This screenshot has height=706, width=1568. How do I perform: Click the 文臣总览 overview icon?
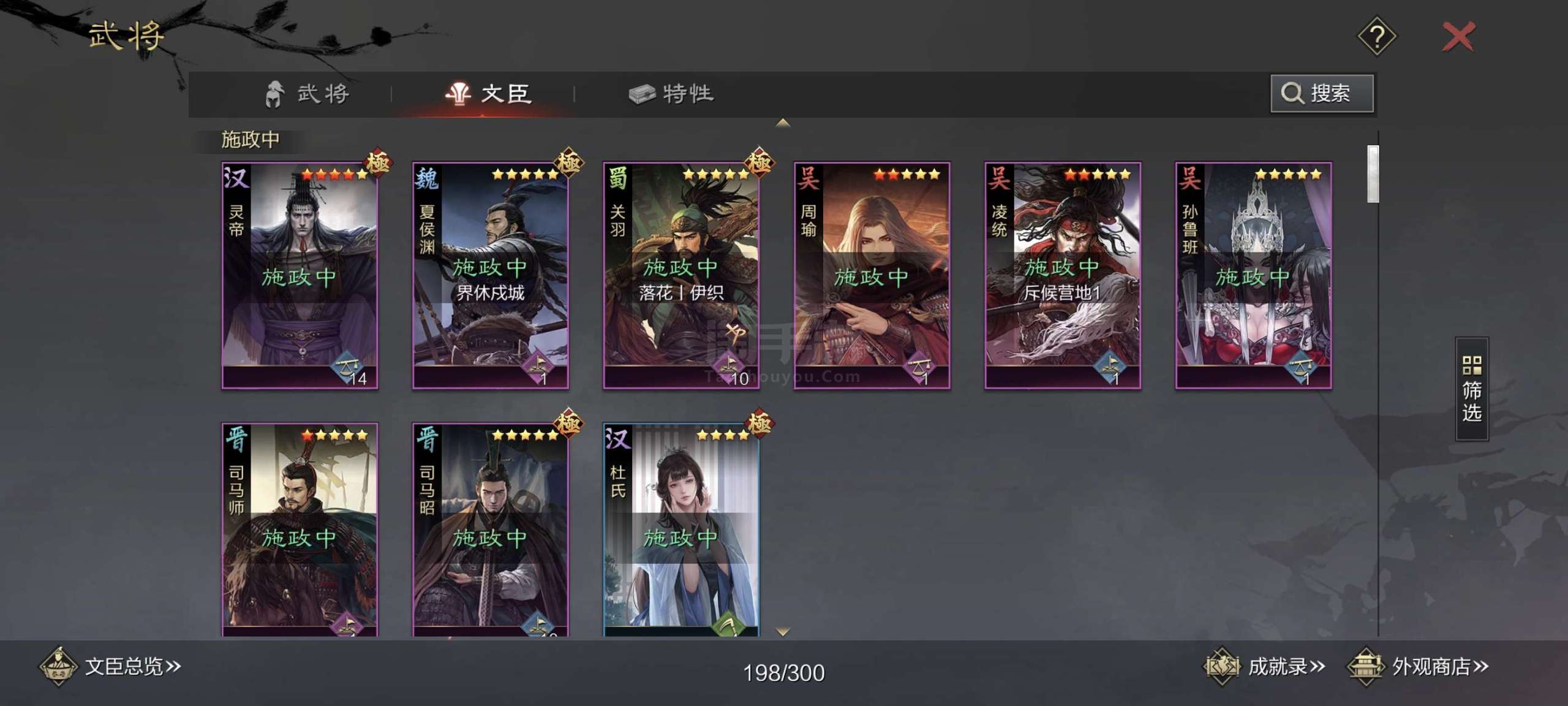click(x=58, y=666)
